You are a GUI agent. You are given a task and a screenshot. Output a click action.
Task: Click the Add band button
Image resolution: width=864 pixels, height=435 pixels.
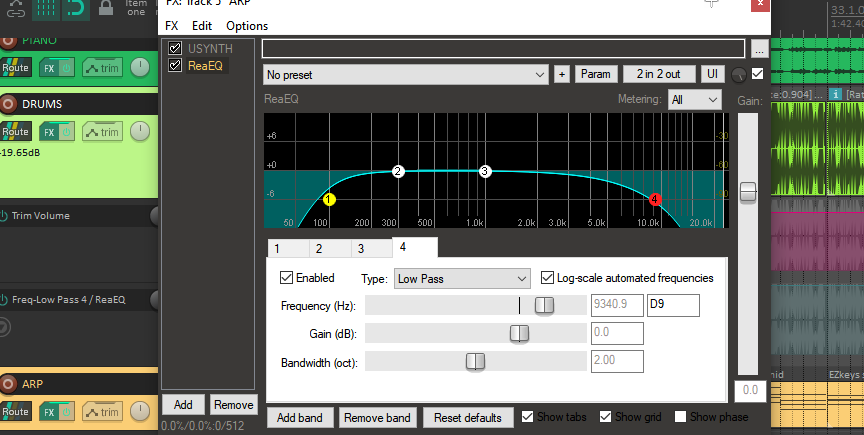(x=300, y=417)
